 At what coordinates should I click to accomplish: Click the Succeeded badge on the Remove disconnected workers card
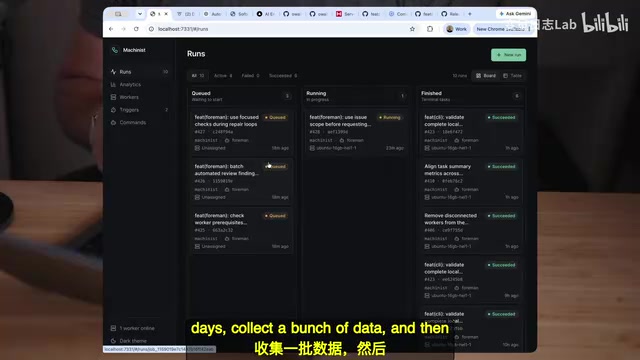[501, 216]
